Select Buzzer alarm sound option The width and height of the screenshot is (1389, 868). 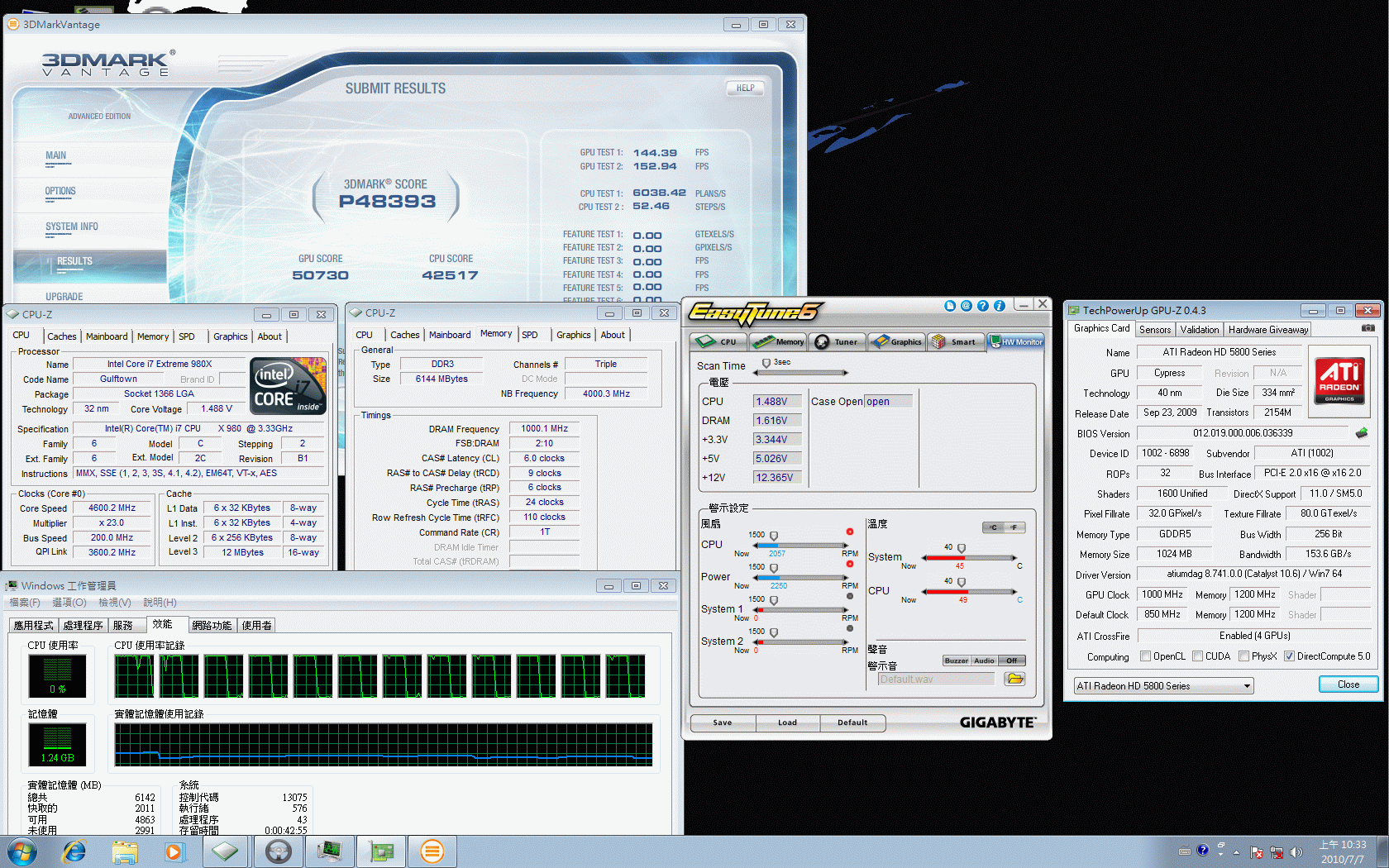click(956, 661)
